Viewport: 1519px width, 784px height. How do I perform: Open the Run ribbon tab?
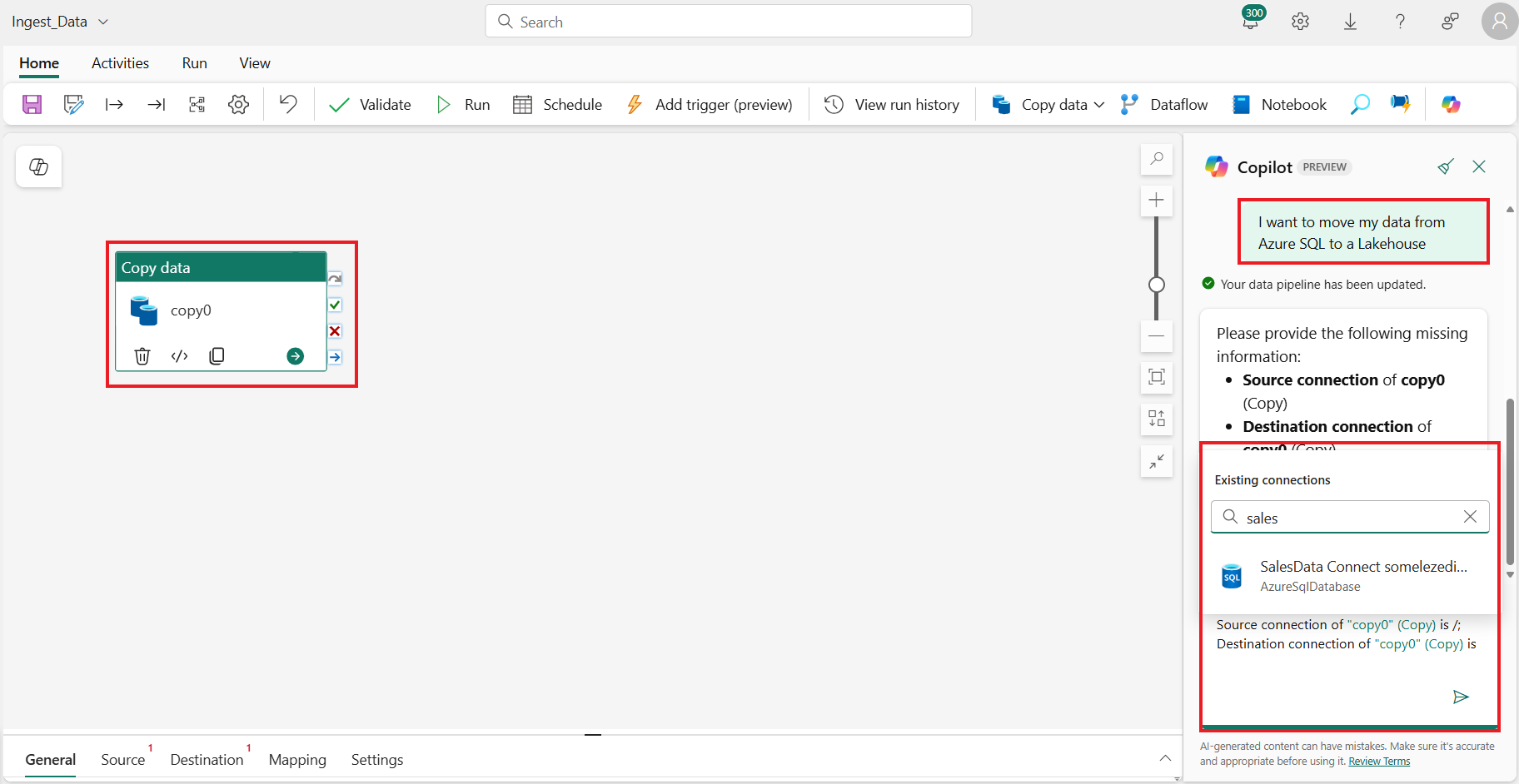194,63
